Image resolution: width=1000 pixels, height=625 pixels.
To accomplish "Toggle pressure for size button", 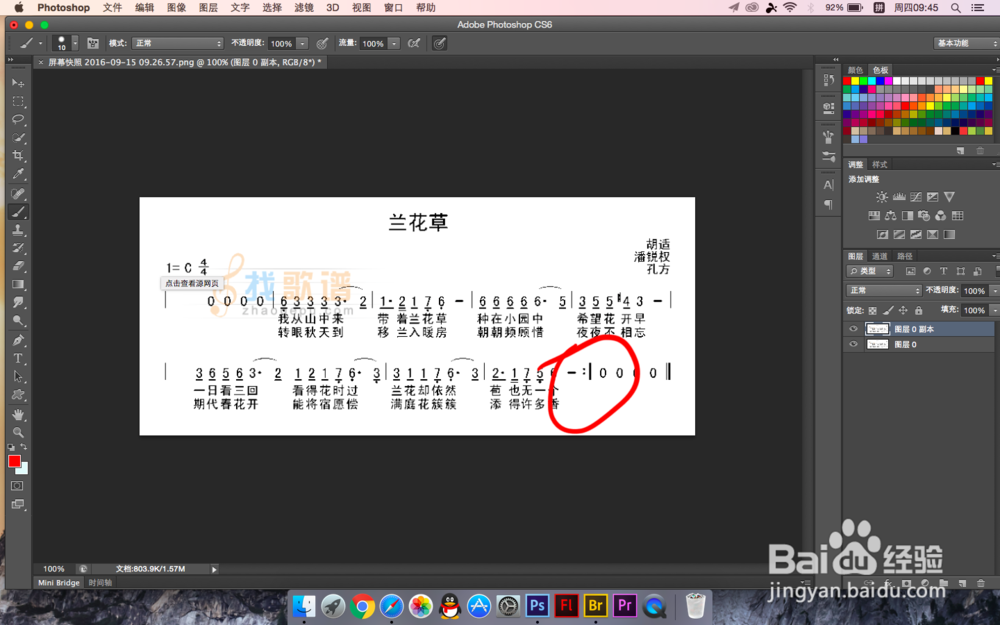I will pyautogui.click(x=439, y=43).
